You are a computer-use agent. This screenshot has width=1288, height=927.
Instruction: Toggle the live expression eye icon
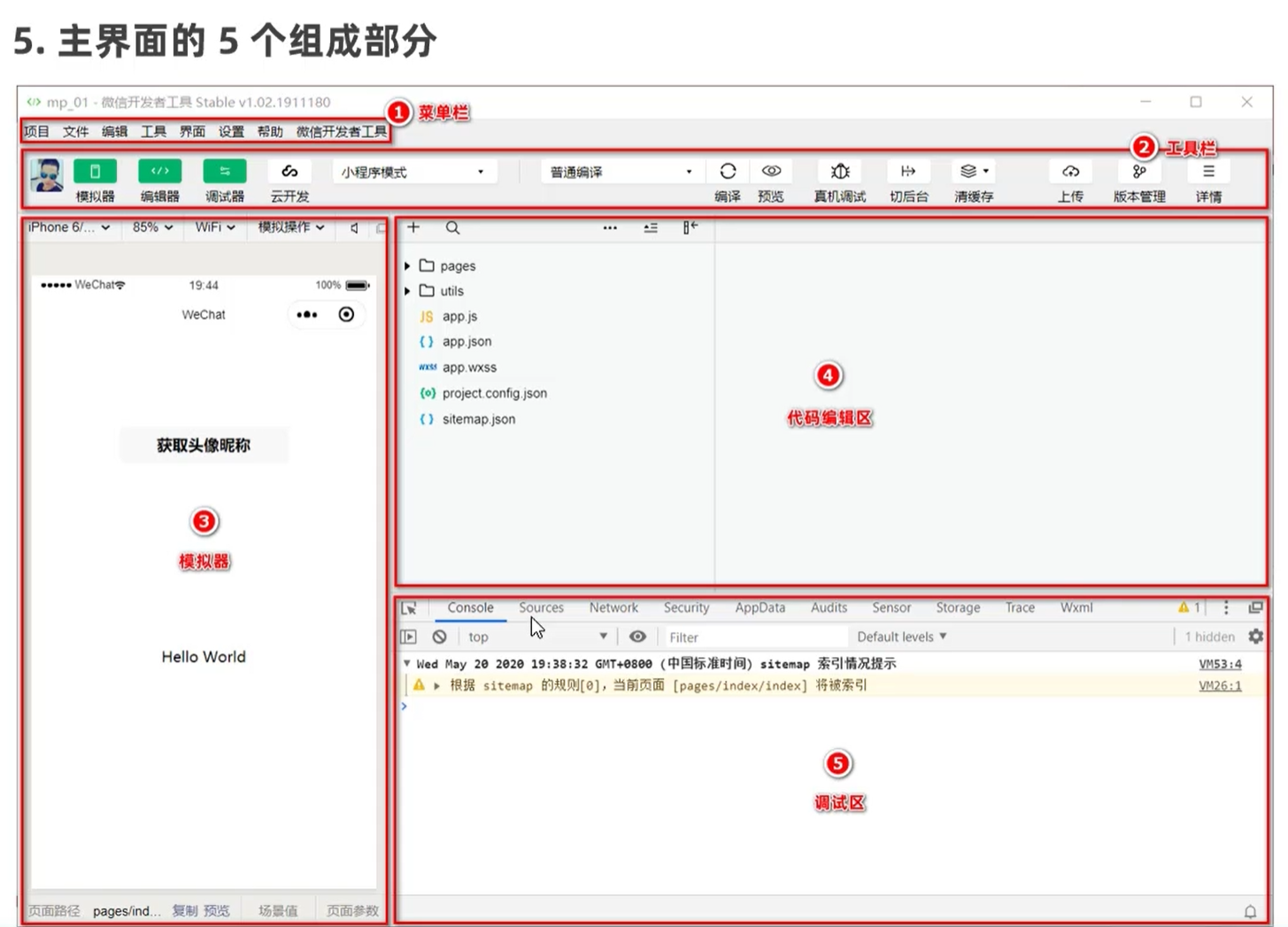click(637, 637)
